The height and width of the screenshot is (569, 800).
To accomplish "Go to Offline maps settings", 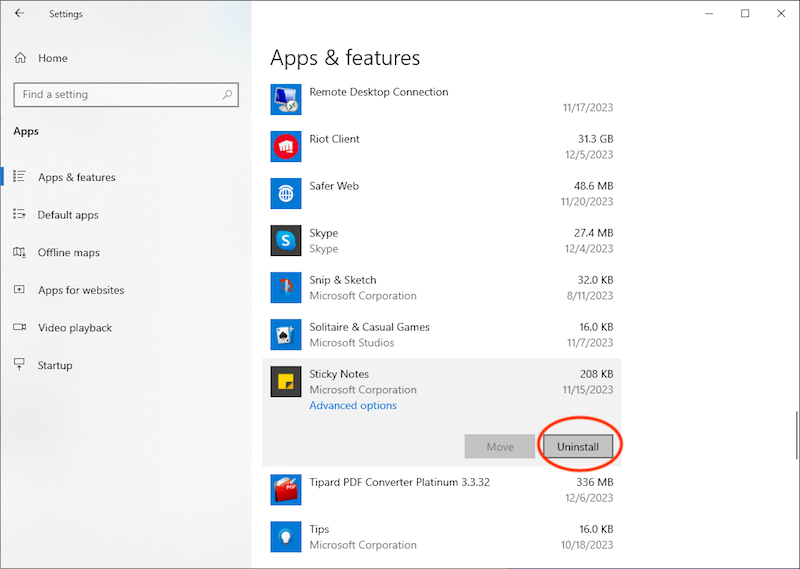I will 68,253.
